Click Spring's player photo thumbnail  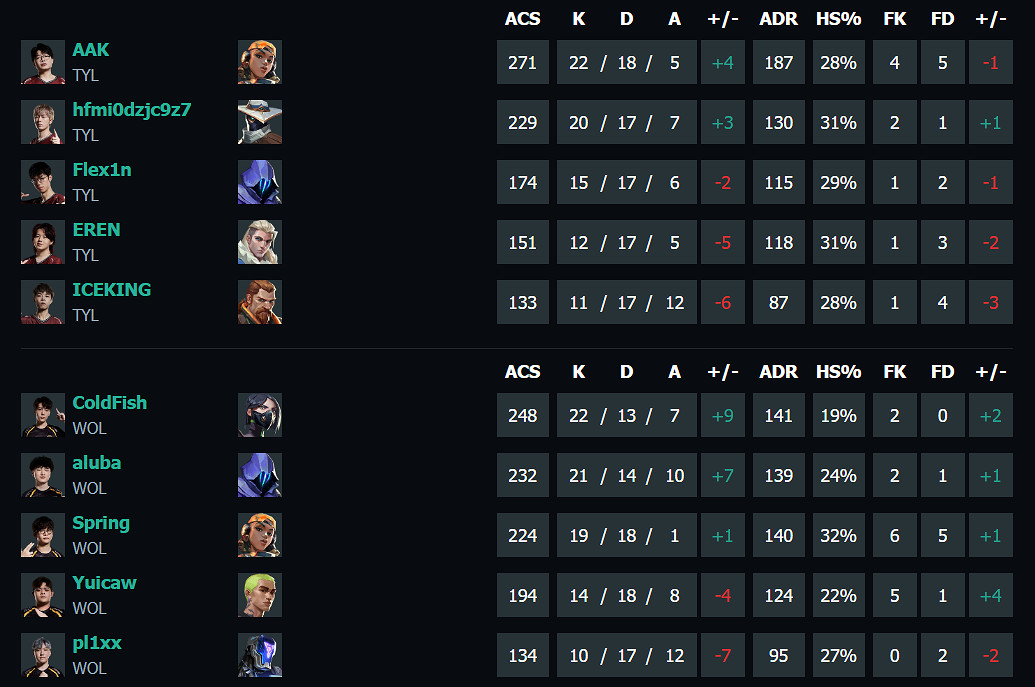coord(43,535)
